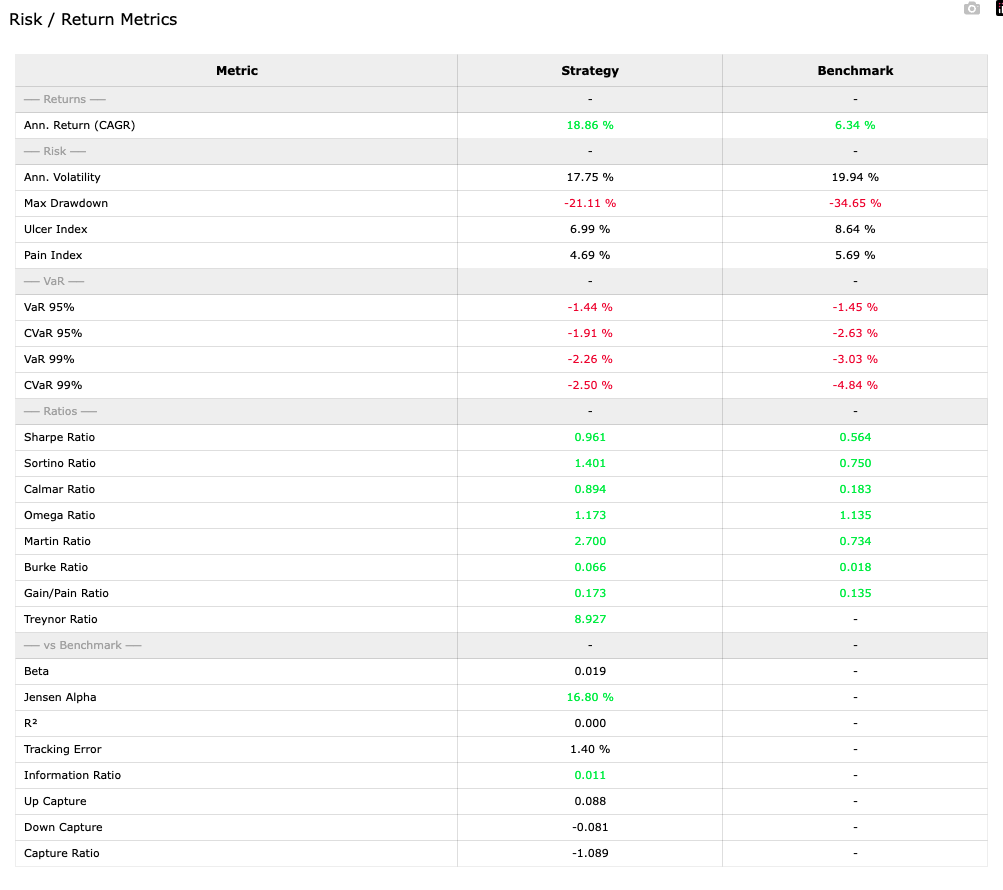The image size is (1003, 890).
Task: Click the Capture Ratio row label
Action: (x=62, y=853)
